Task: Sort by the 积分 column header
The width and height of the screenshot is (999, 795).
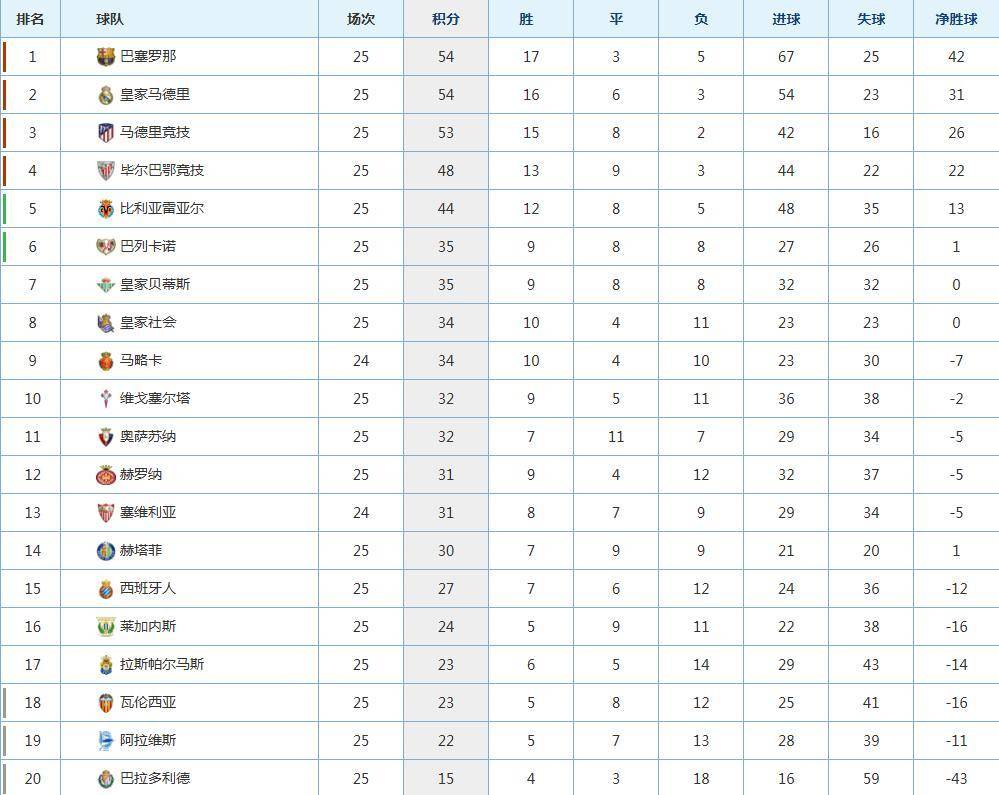Action: pyautogui.click(x=446, y=19)
